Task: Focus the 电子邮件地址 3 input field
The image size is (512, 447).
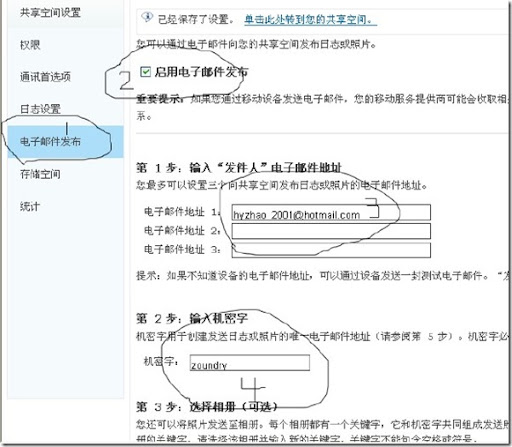Action: 331,250
